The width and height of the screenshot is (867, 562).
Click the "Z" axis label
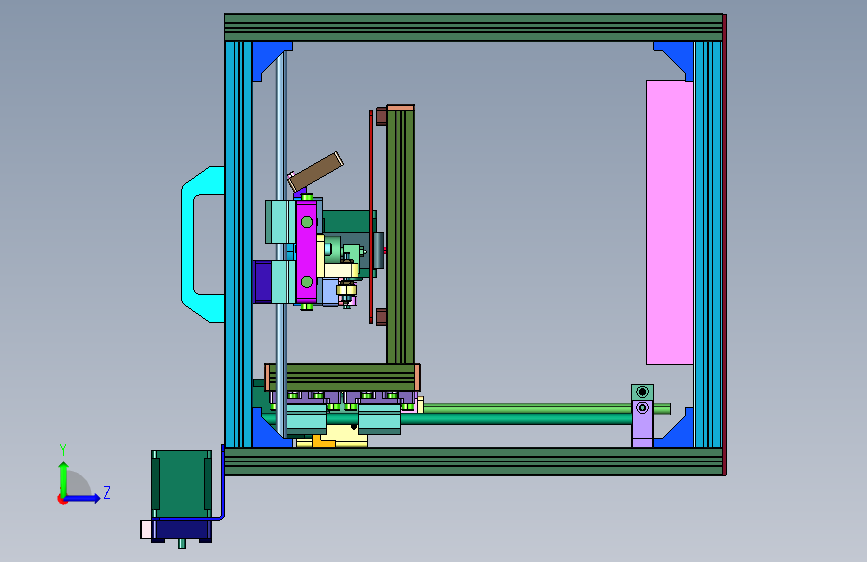107,492
